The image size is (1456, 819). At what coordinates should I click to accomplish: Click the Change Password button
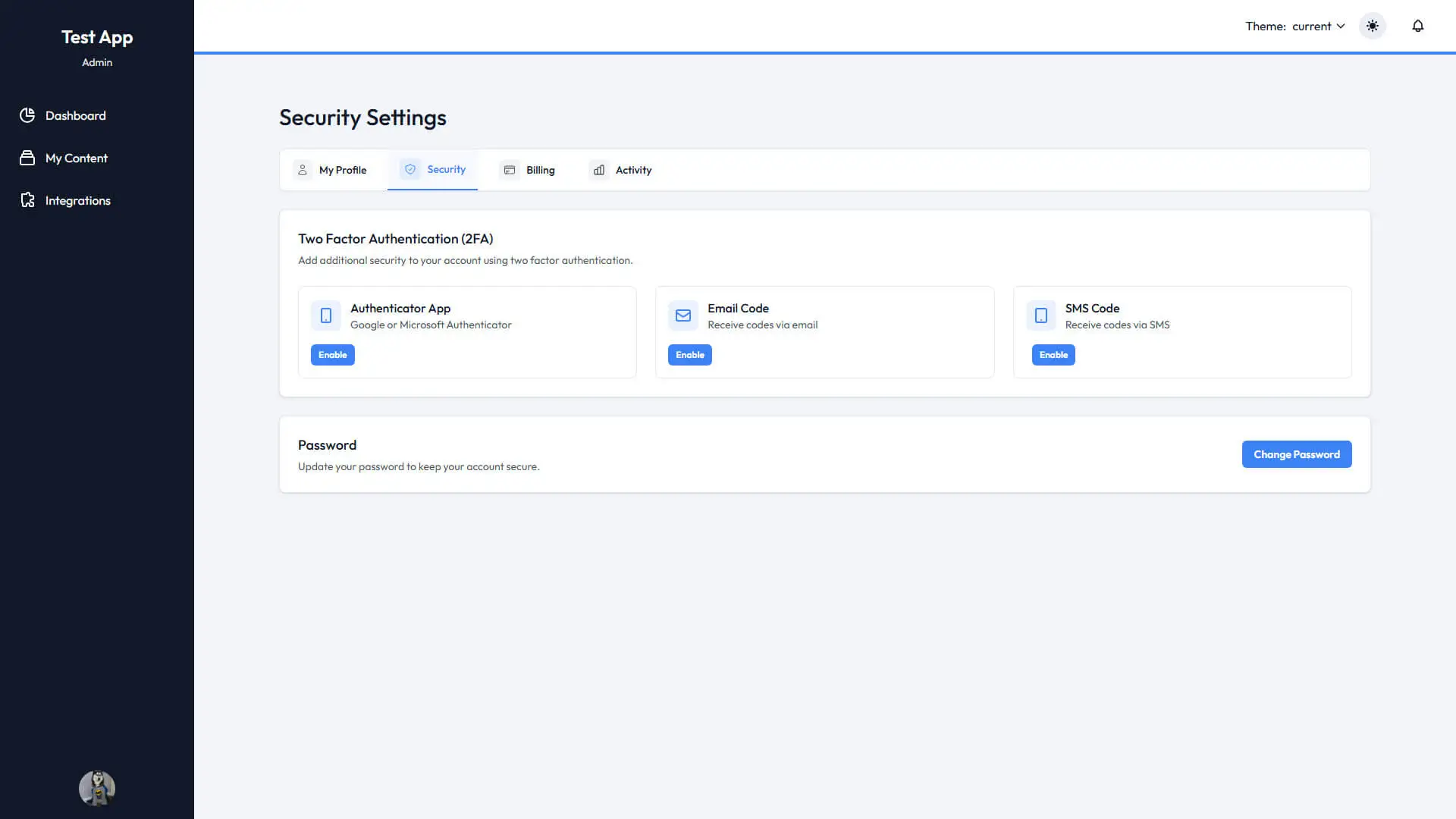1296,454
